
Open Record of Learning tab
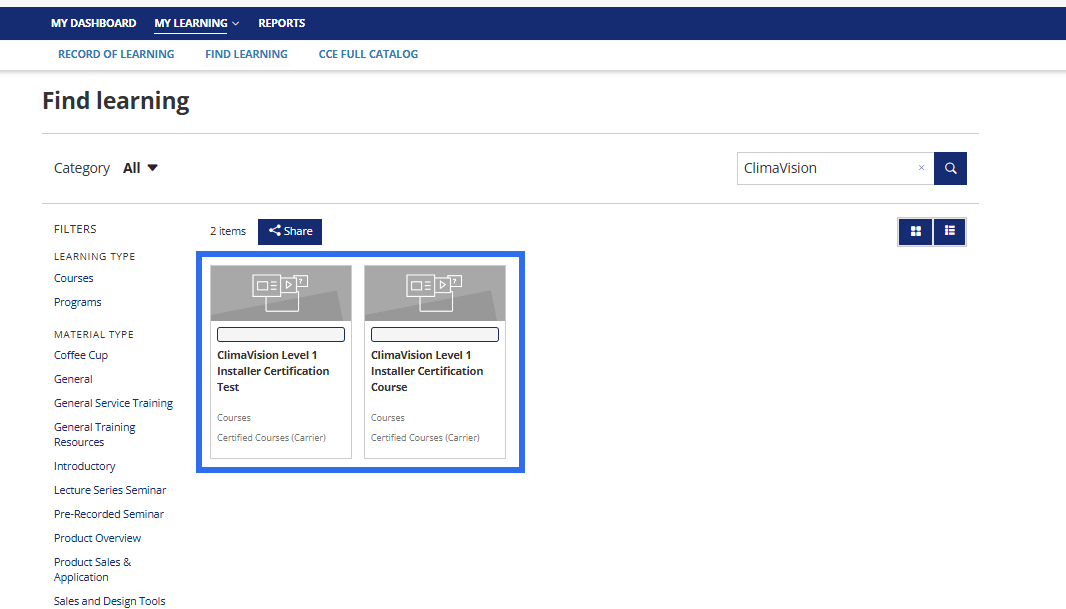(116, 54)
